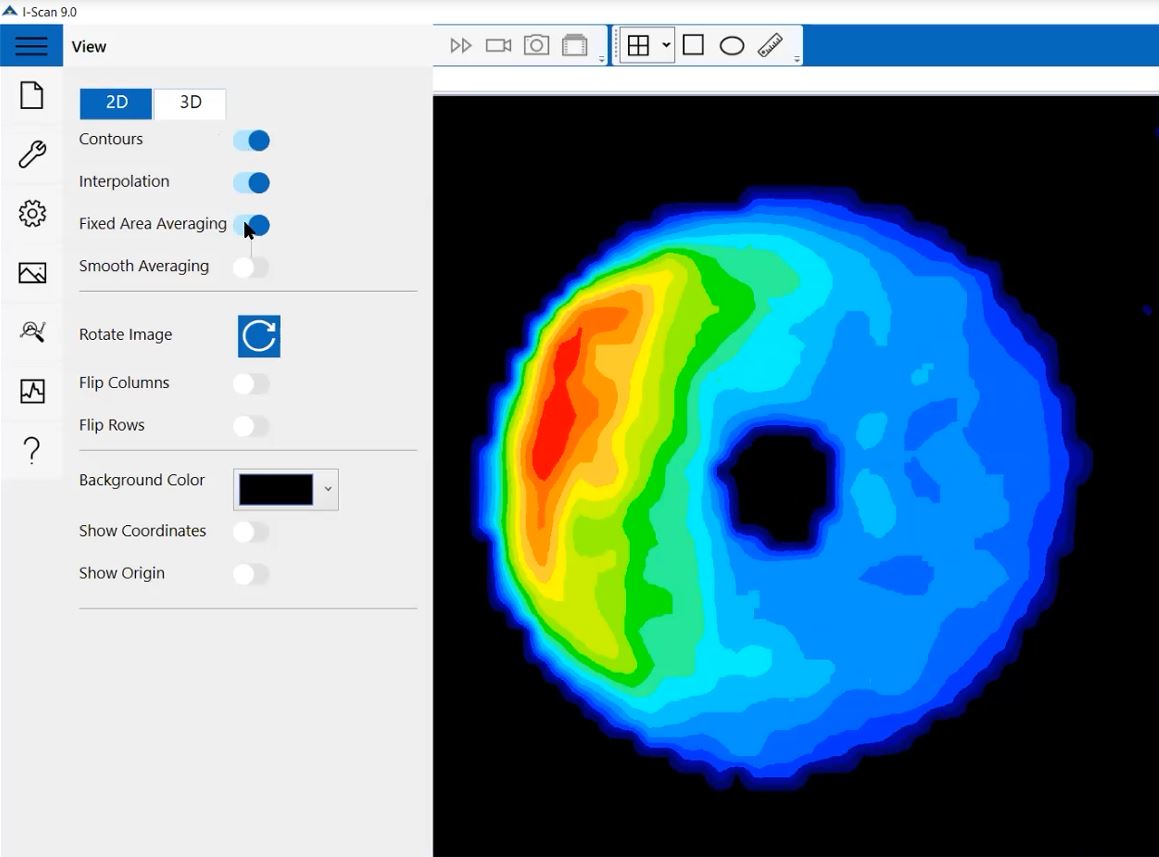Image resolution: width=1159 pixels, height=857 pixels.
Task: Open the hamburger menu
Action: point(31,46)
